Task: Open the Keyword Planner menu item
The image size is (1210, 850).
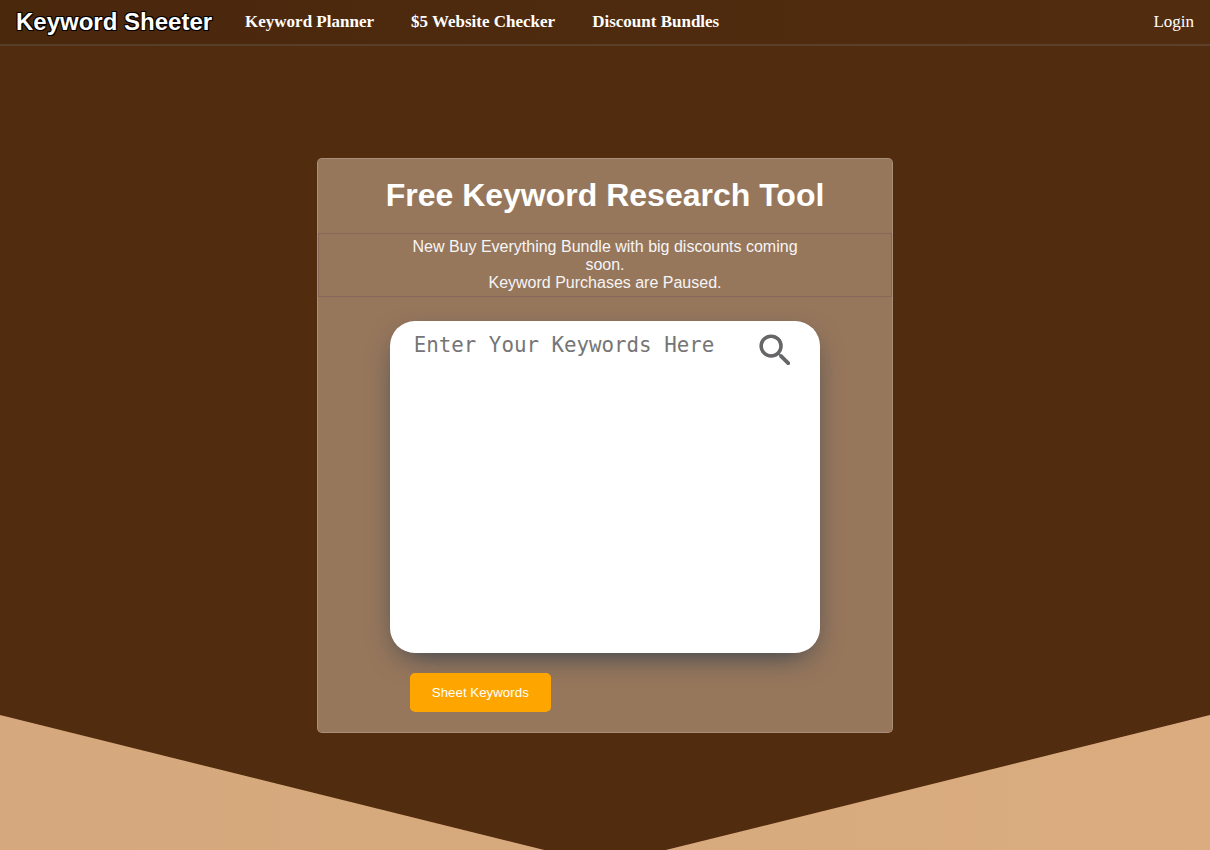Action: pyautogui.click(x=309, y=22)
